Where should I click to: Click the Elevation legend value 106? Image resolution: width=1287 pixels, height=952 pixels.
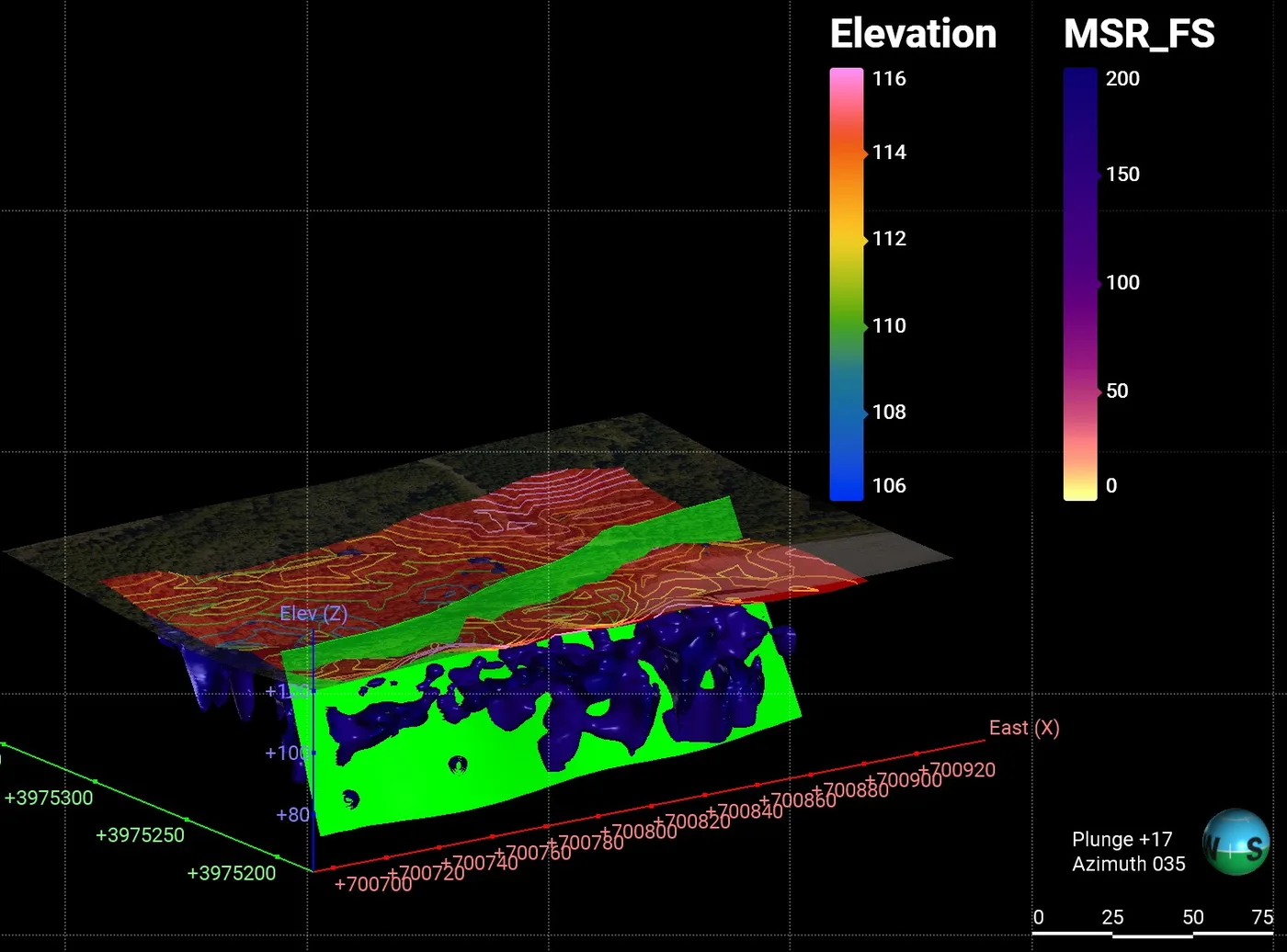(889, 486)
